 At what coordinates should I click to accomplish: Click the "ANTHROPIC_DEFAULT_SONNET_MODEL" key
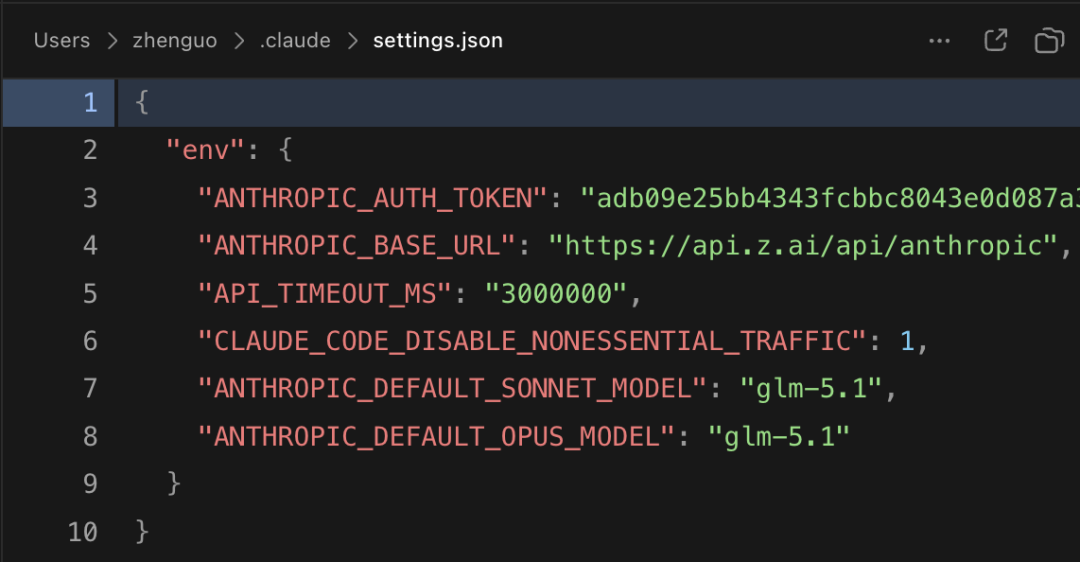(452, 388)
